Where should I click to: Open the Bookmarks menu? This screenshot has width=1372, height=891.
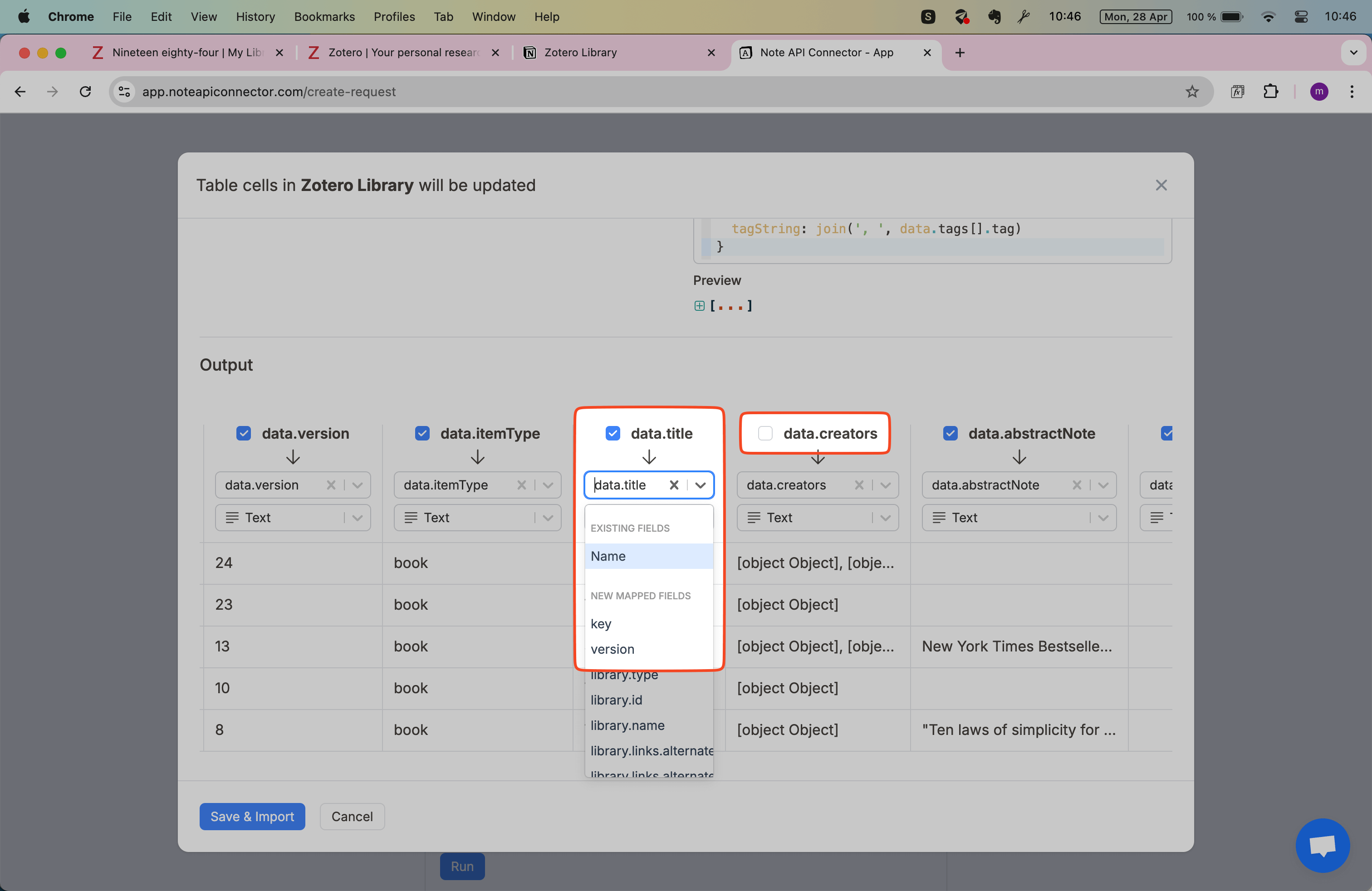pyautogui.click(x=324, y=17)
